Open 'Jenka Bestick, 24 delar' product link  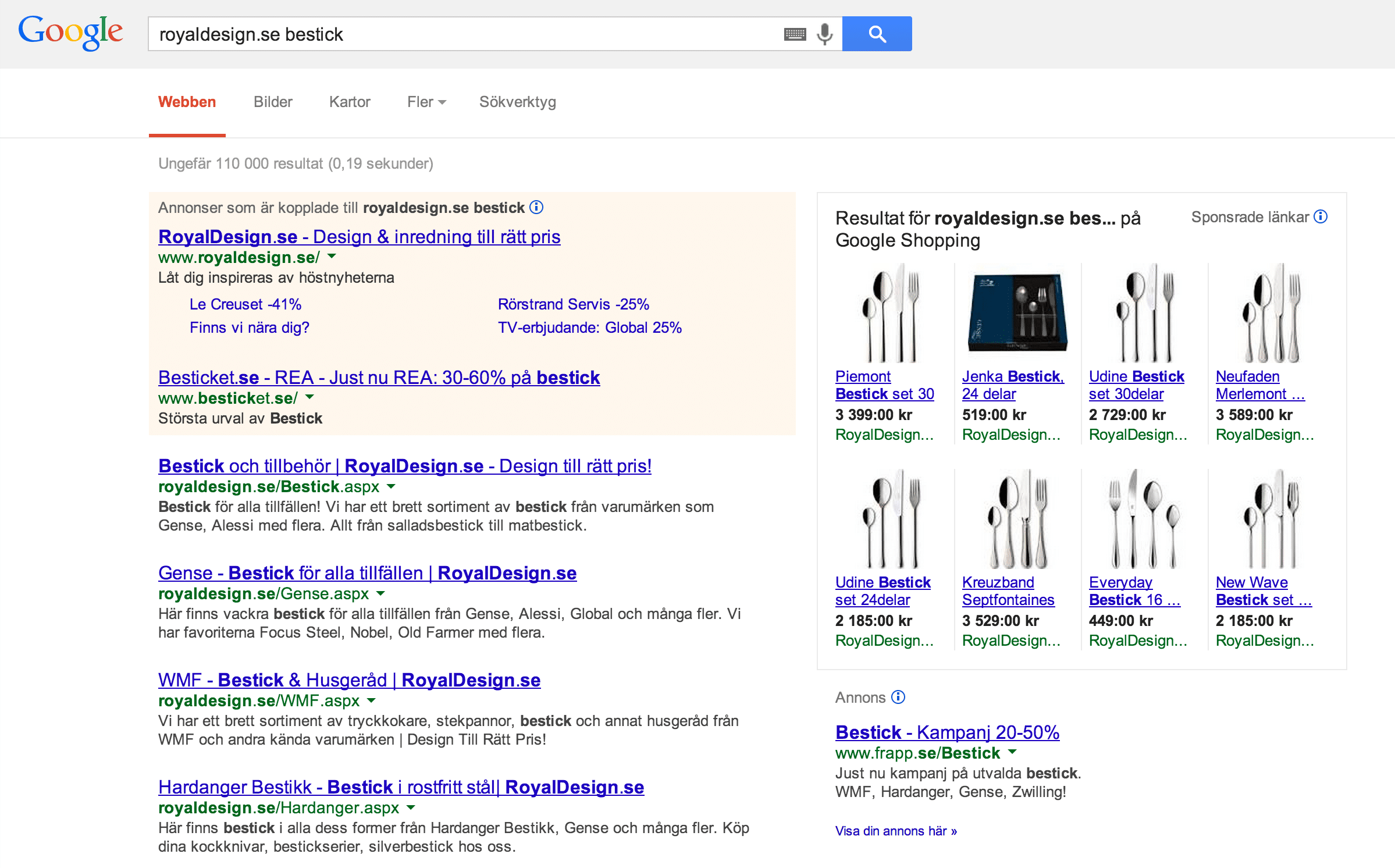[x=1013, y=385]
